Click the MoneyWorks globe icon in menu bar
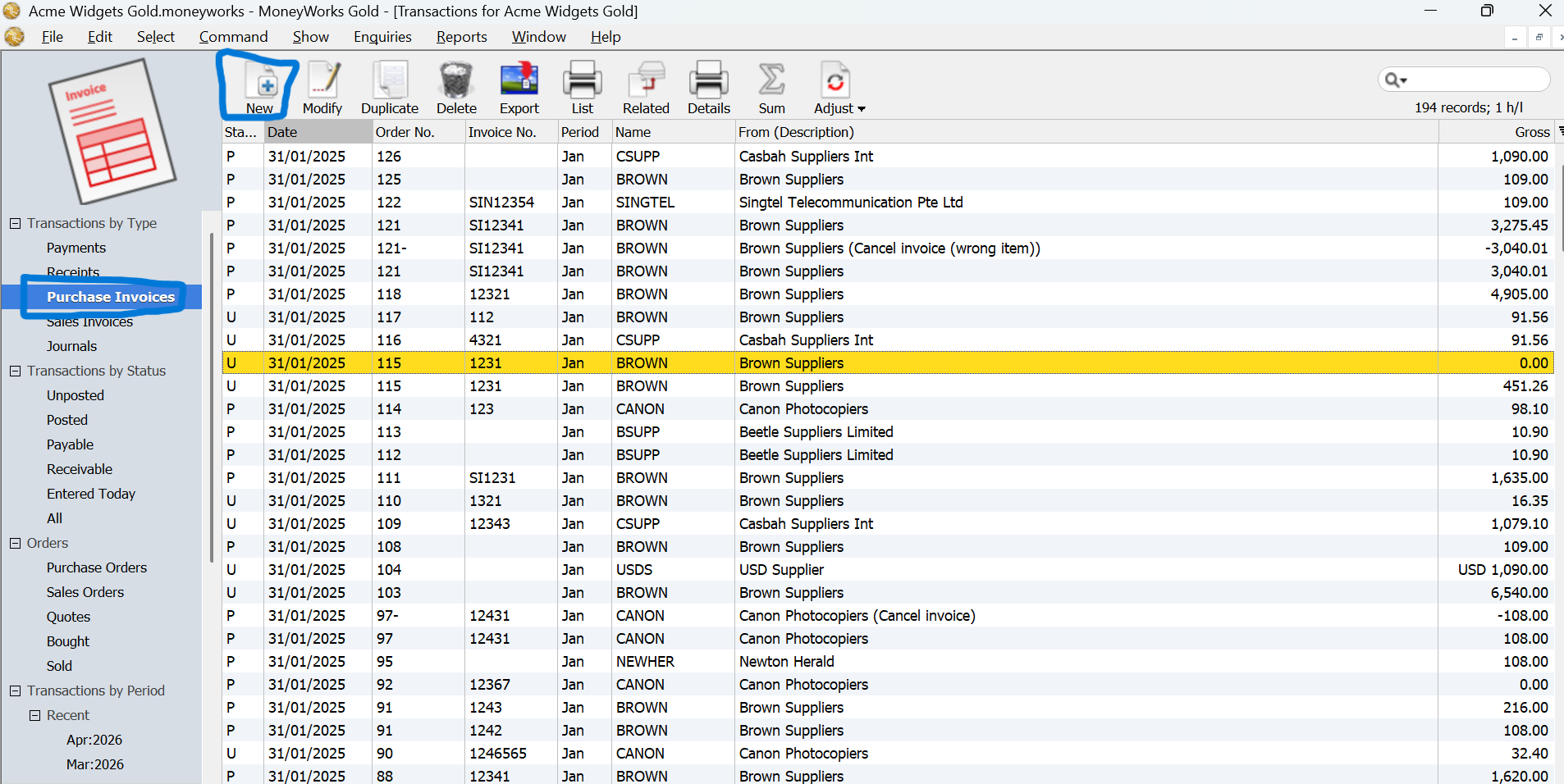 [x=14, y=37]
